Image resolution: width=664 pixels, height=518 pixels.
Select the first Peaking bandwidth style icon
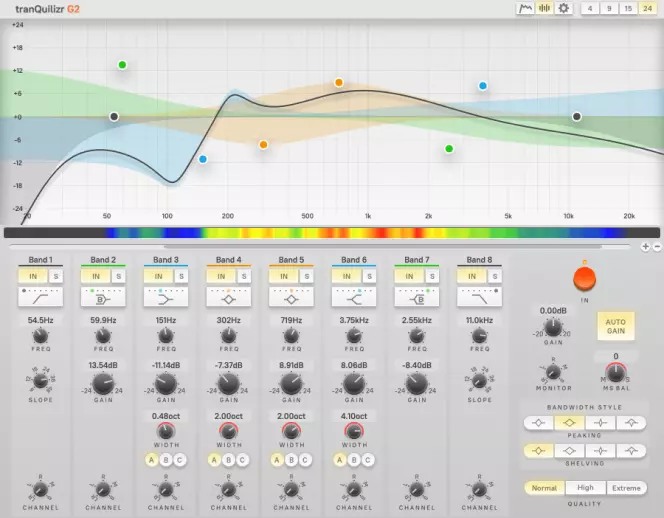[539, 423]
